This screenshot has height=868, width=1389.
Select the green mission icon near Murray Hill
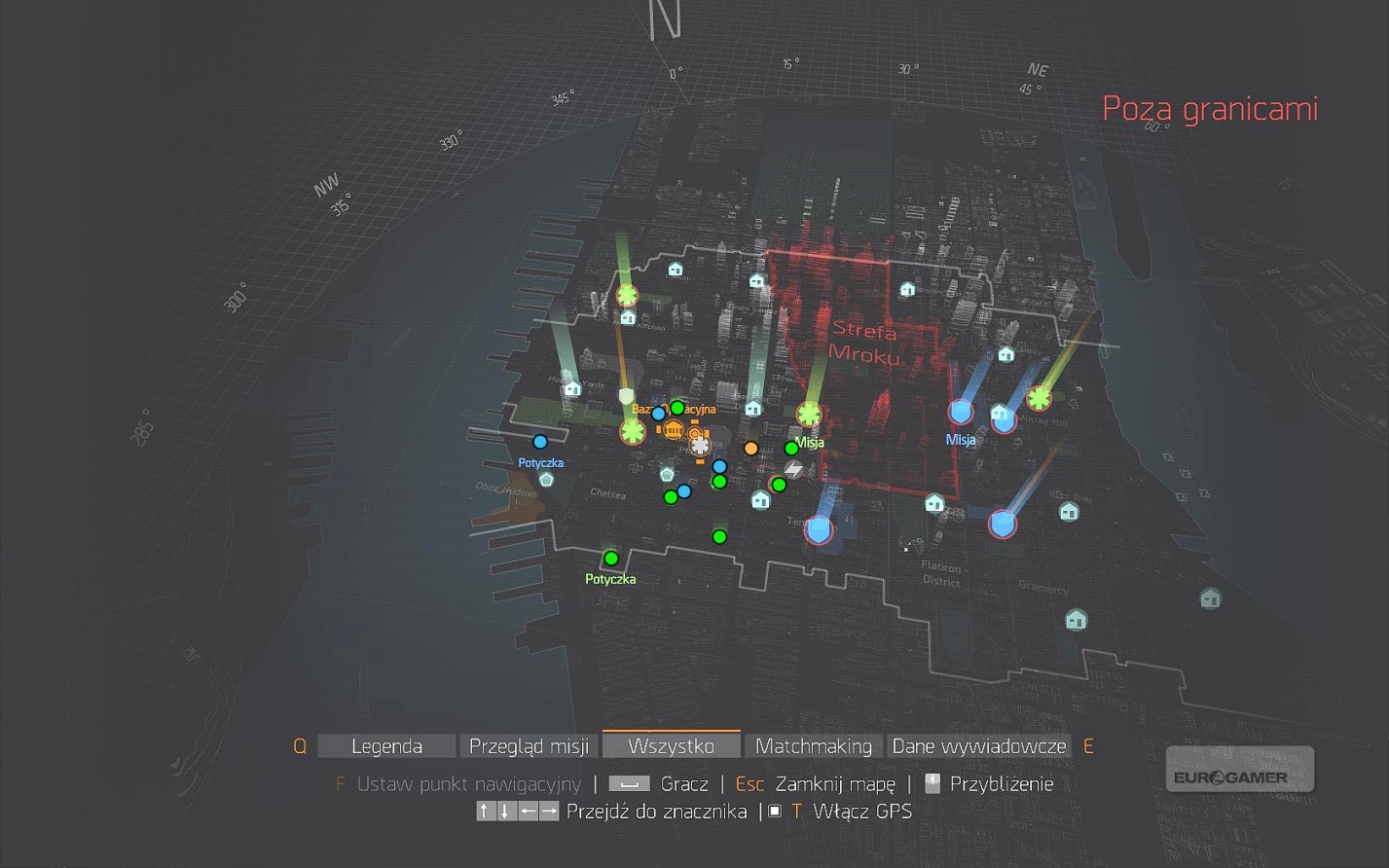1039,398
